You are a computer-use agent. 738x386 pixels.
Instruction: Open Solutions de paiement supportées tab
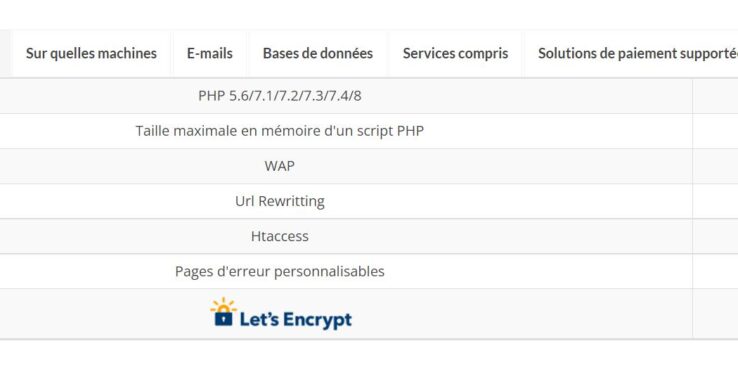coord(631,54)
